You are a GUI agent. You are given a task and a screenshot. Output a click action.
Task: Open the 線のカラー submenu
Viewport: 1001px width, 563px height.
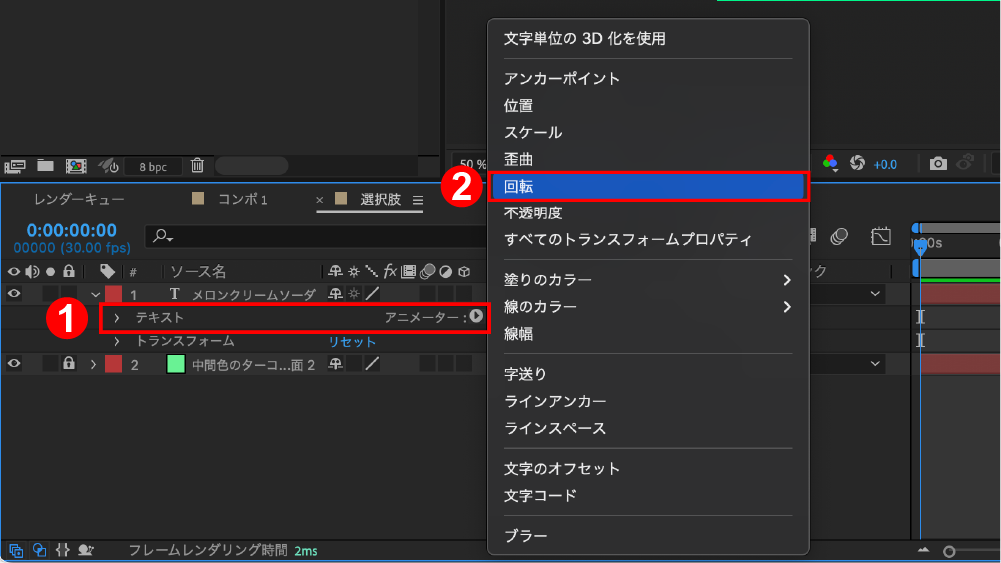click(648, 307)
